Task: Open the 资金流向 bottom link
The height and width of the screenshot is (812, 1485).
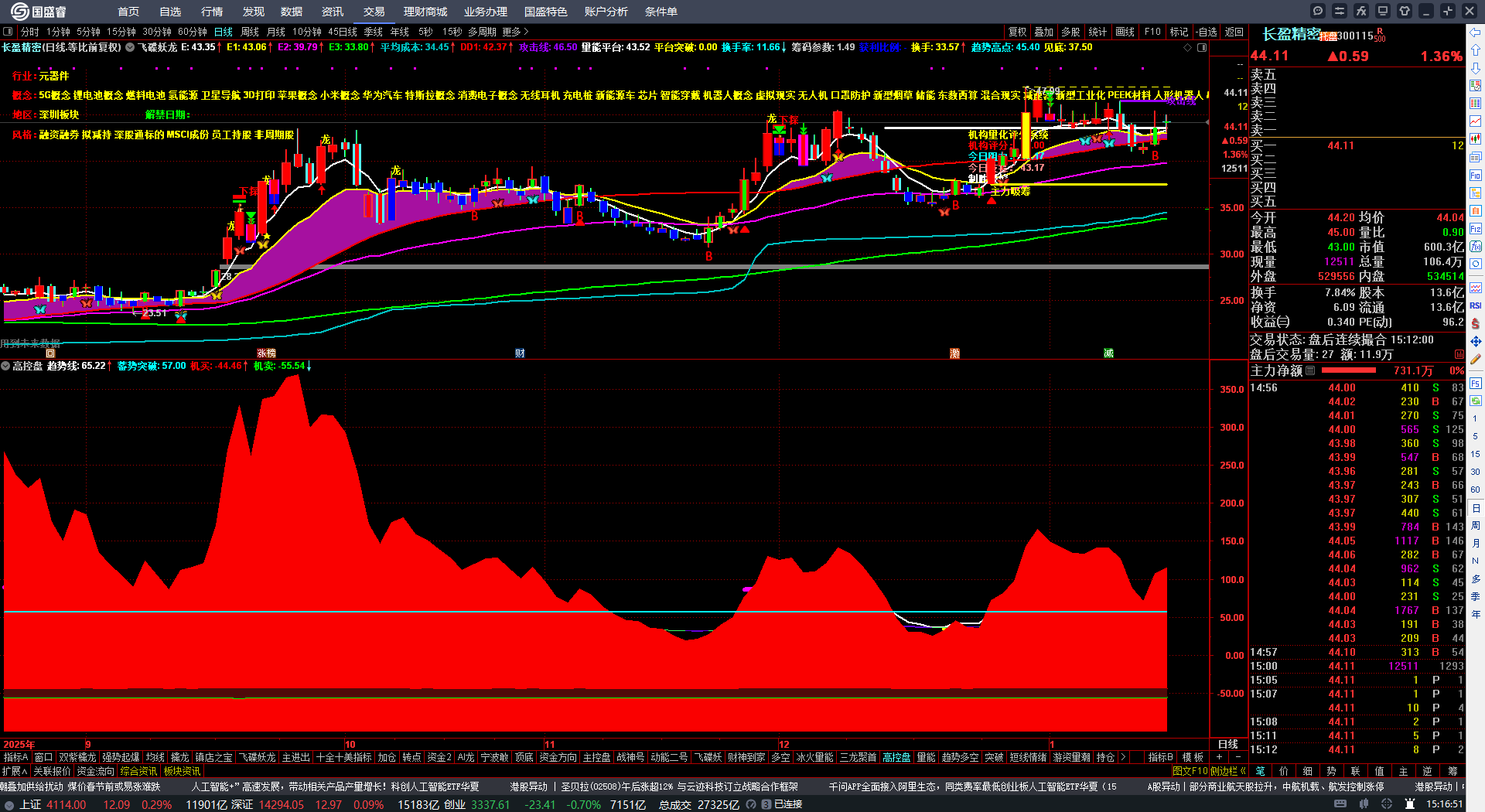Action: click(95, 771)
